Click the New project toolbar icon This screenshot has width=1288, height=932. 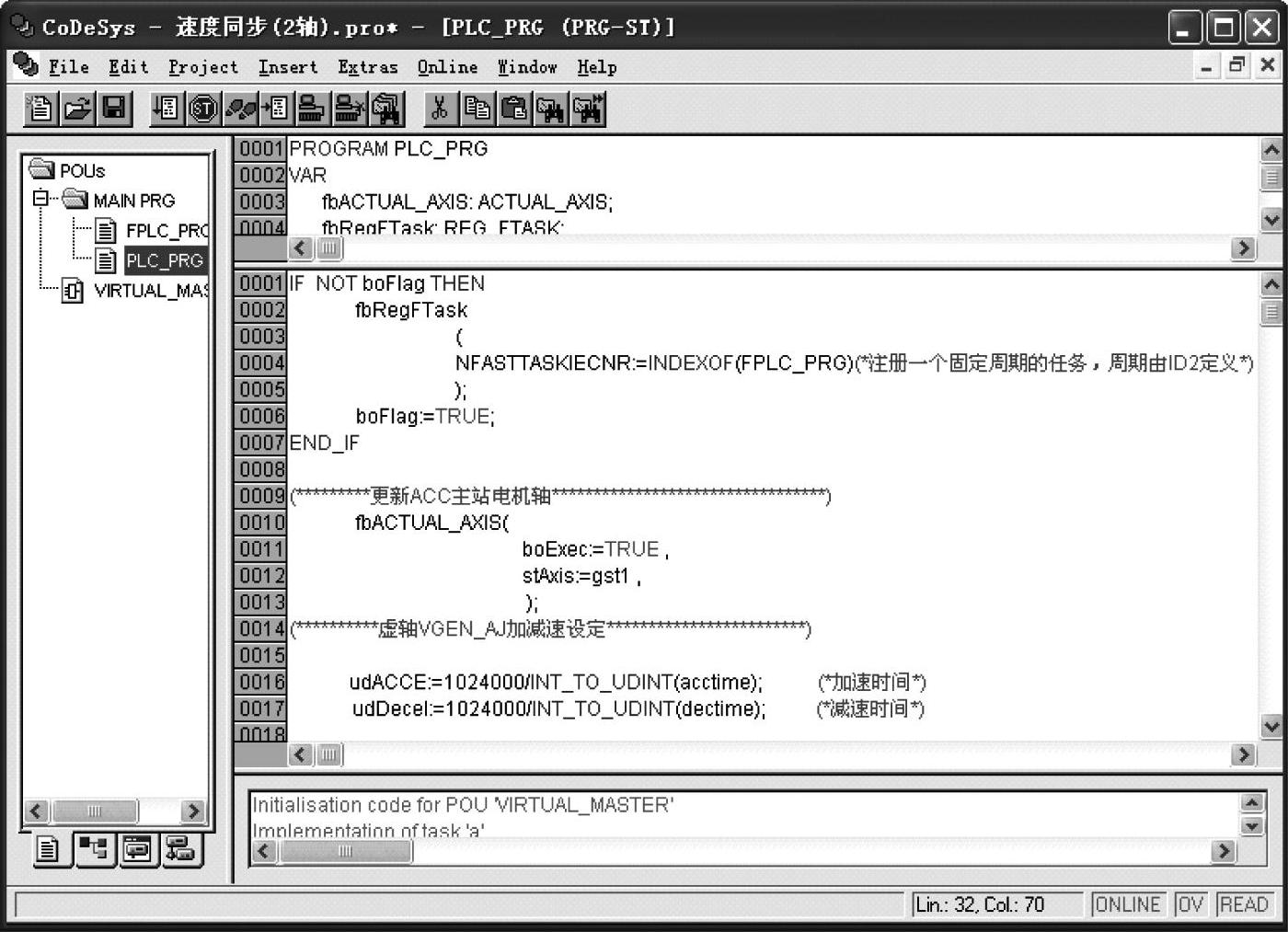(40, 109)
